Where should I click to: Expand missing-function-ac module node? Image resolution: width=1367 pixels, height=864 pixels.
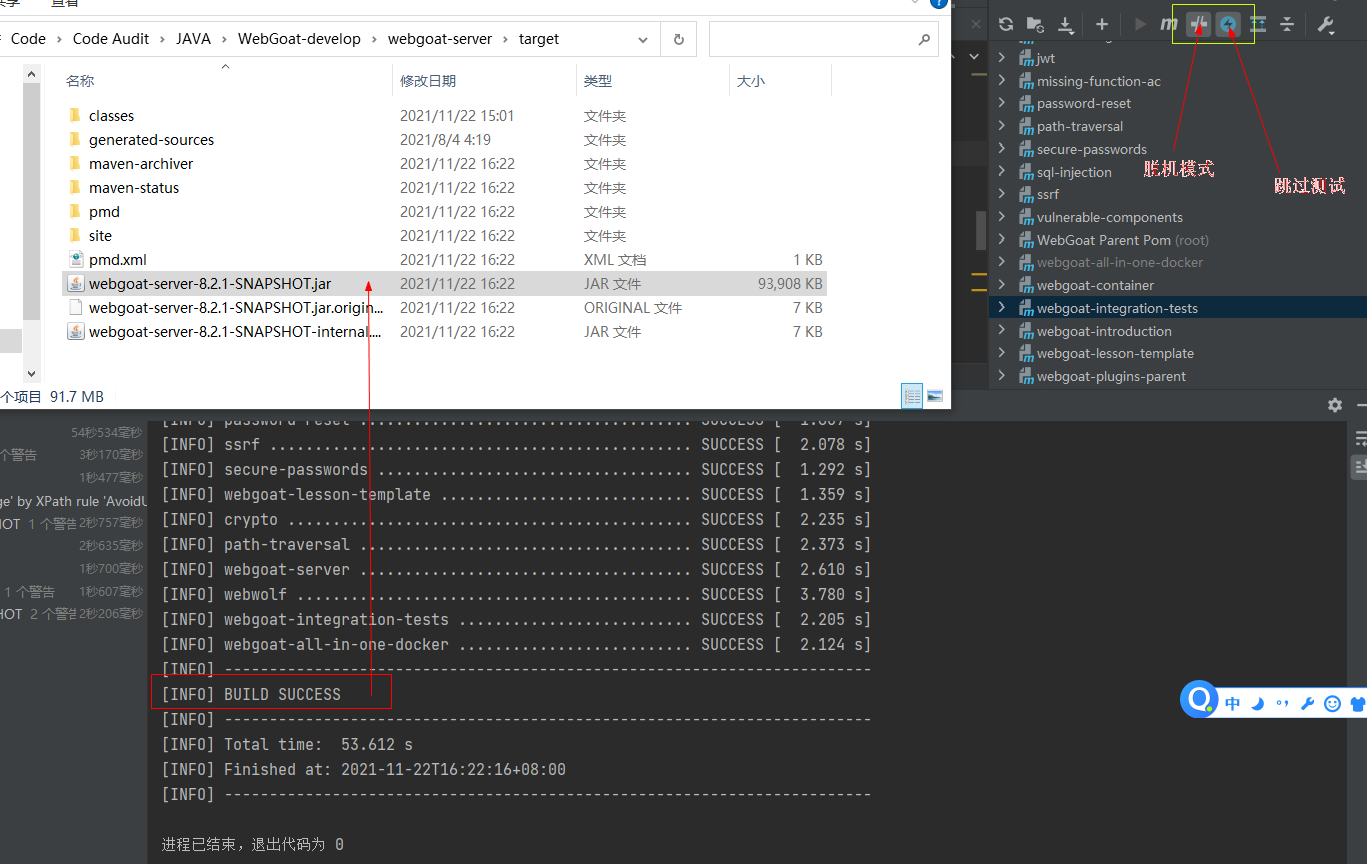(1001, 81)
